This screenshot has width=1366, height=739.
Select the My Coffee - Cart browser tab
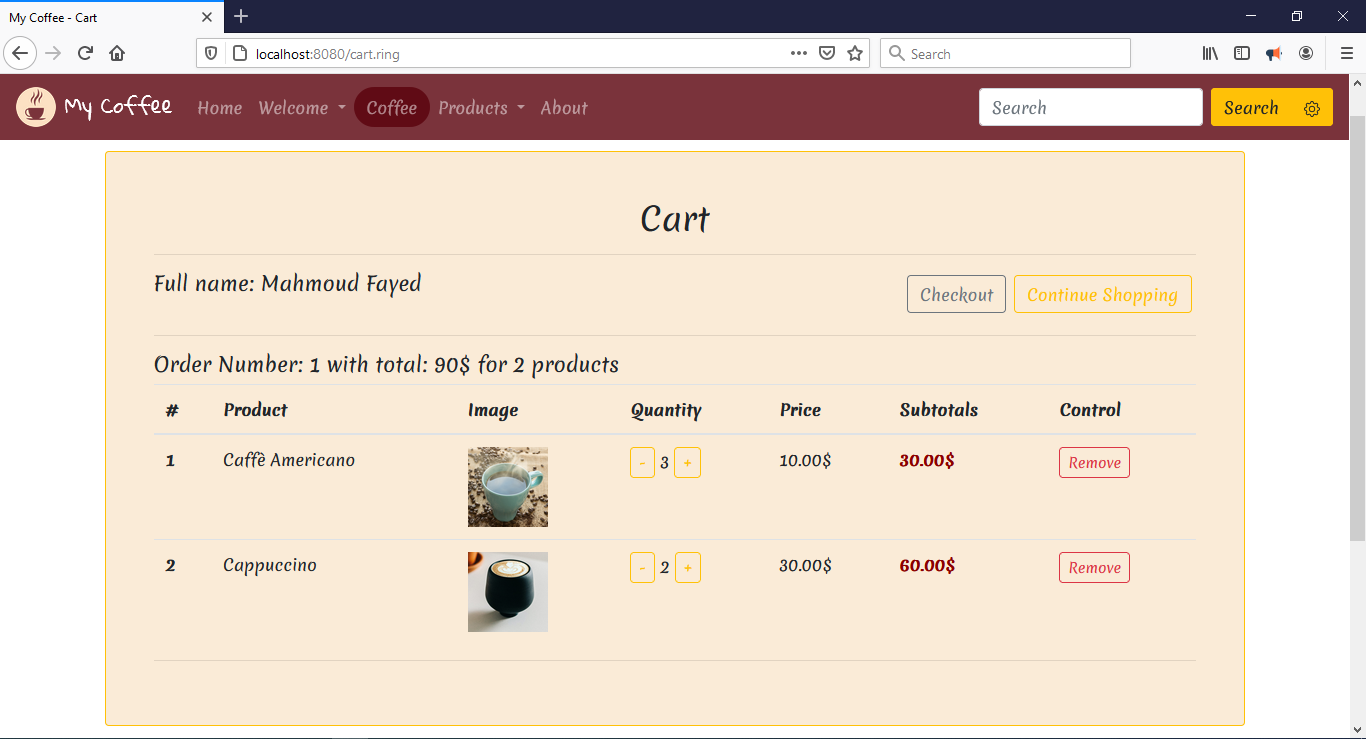pos(100,16)
